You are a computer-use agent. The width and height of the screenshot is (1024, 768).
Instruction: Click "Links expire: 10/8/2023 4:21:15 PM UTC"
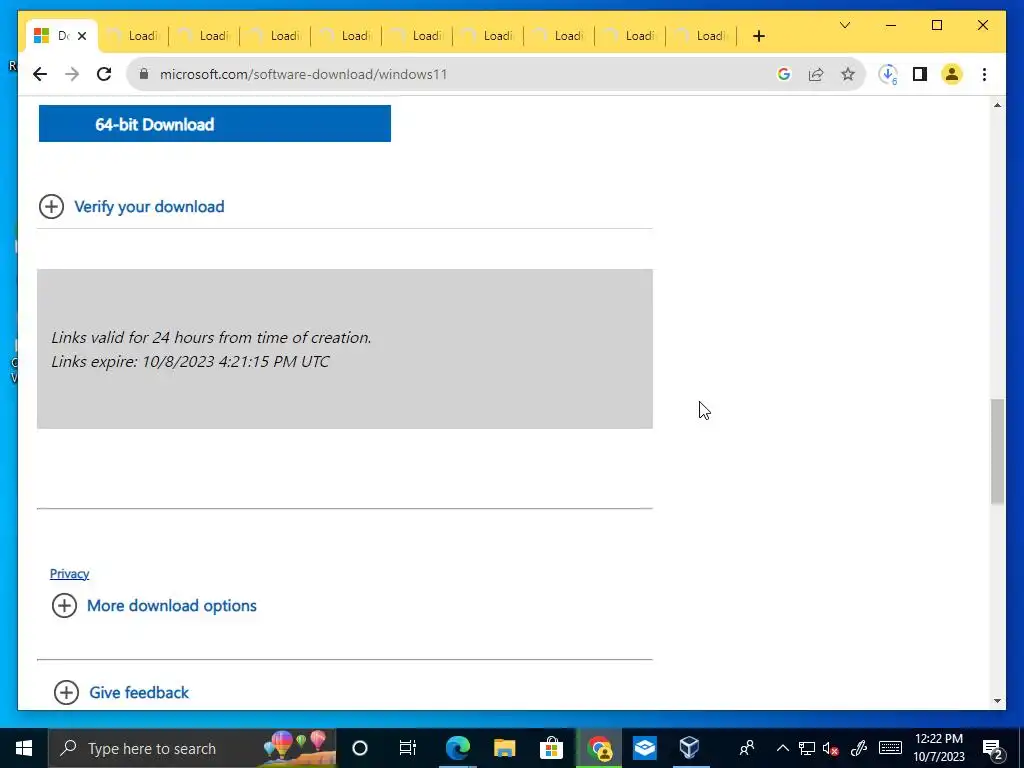coord(190,362)
